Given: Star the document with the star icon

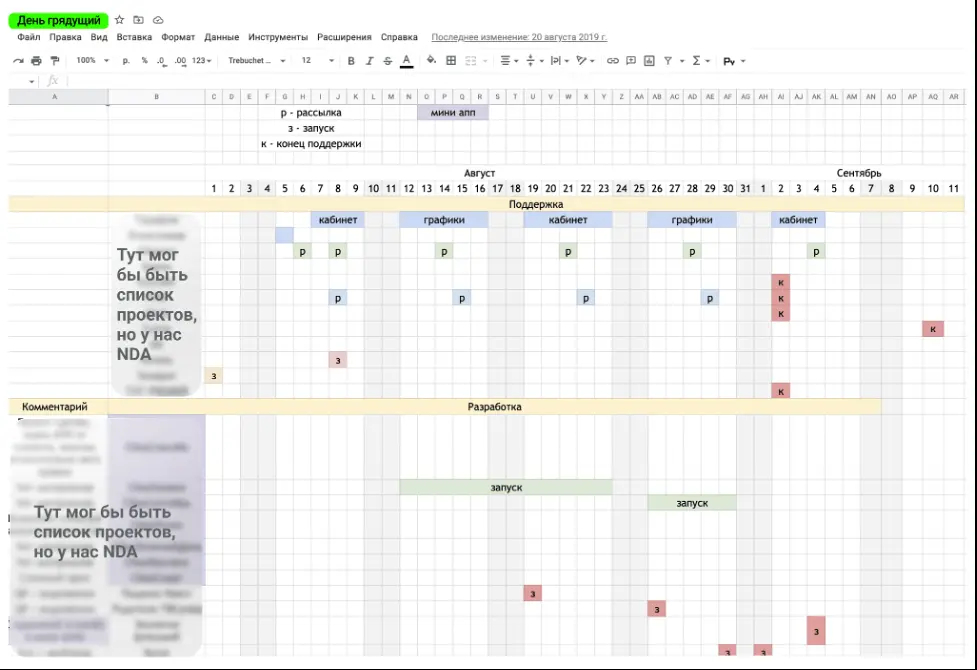Looking at the screenshot, I should tap(120, 20).
